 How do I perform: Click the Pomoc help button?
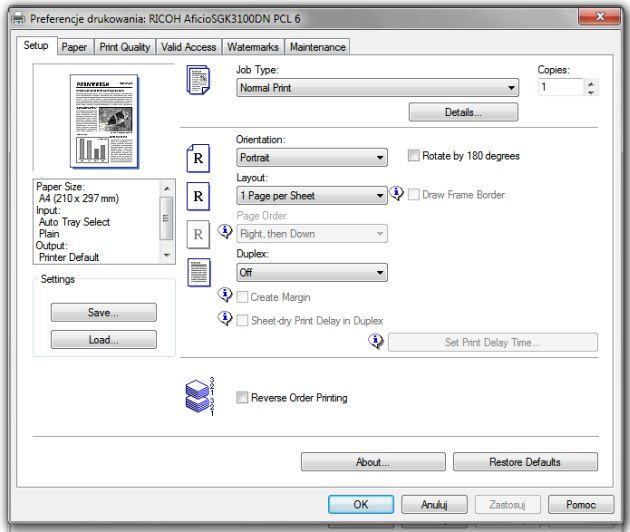point(581,504)
